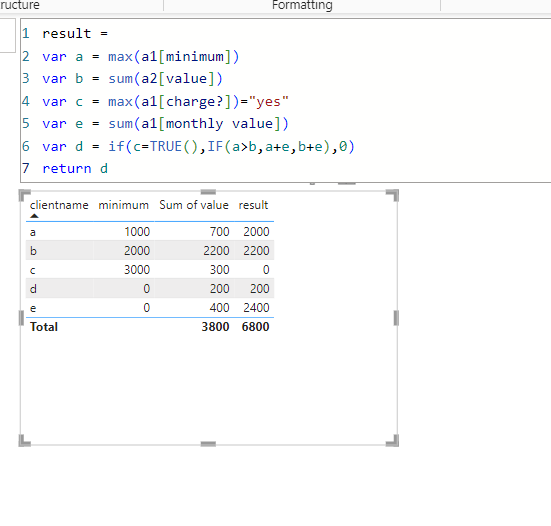Grab the table visual left middle handle
Image resolution: width=551 pixels, height=526 pixels.
pos(21,318)
